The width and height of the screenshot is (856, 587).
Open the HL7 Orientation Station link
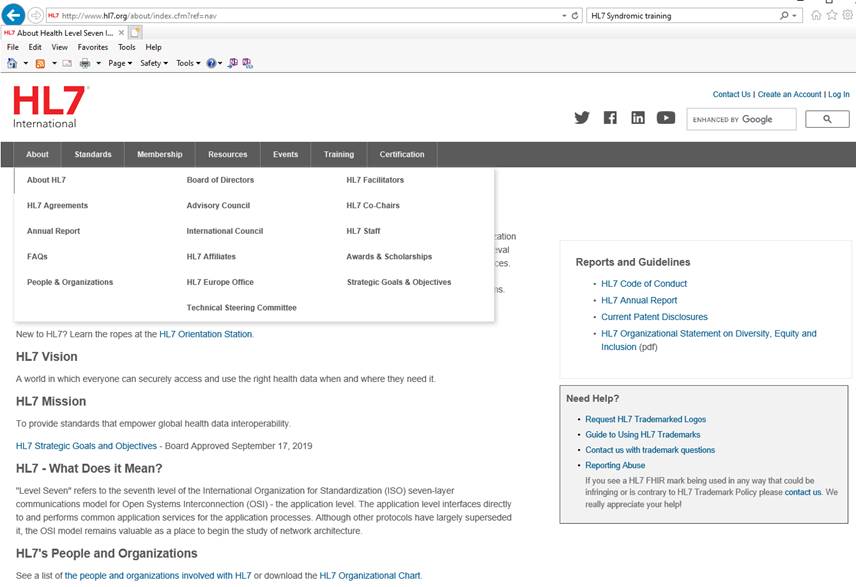coord(206,334)
